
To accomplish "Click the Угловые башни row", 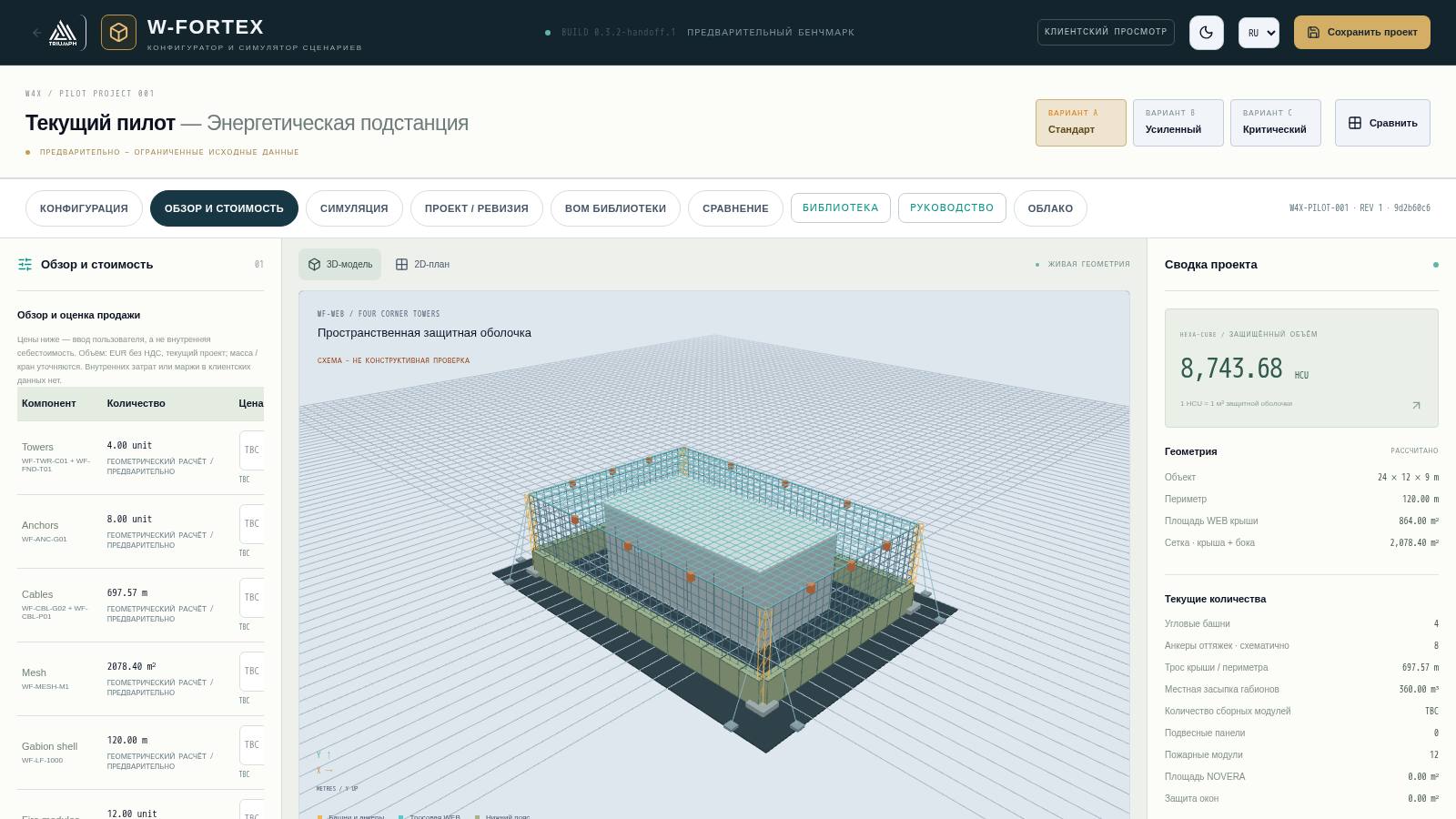I will point(1301,623).
